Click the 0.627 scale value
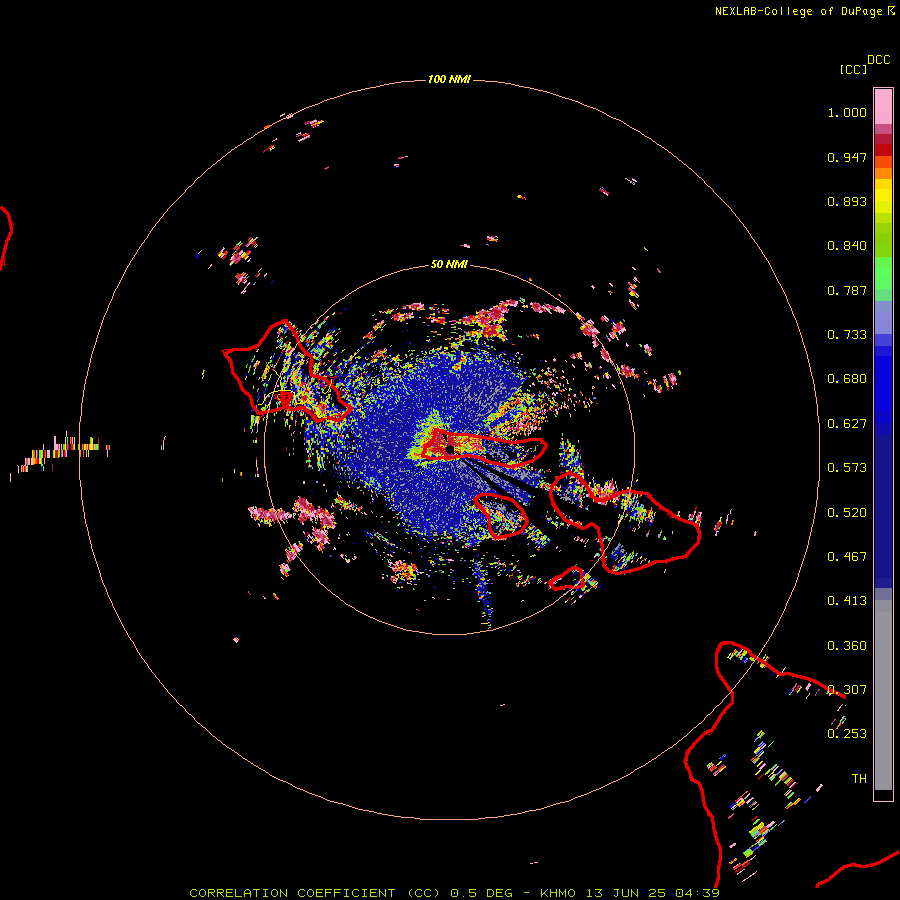The height and width of the screenshot is (900, 900). pos(847,424)
